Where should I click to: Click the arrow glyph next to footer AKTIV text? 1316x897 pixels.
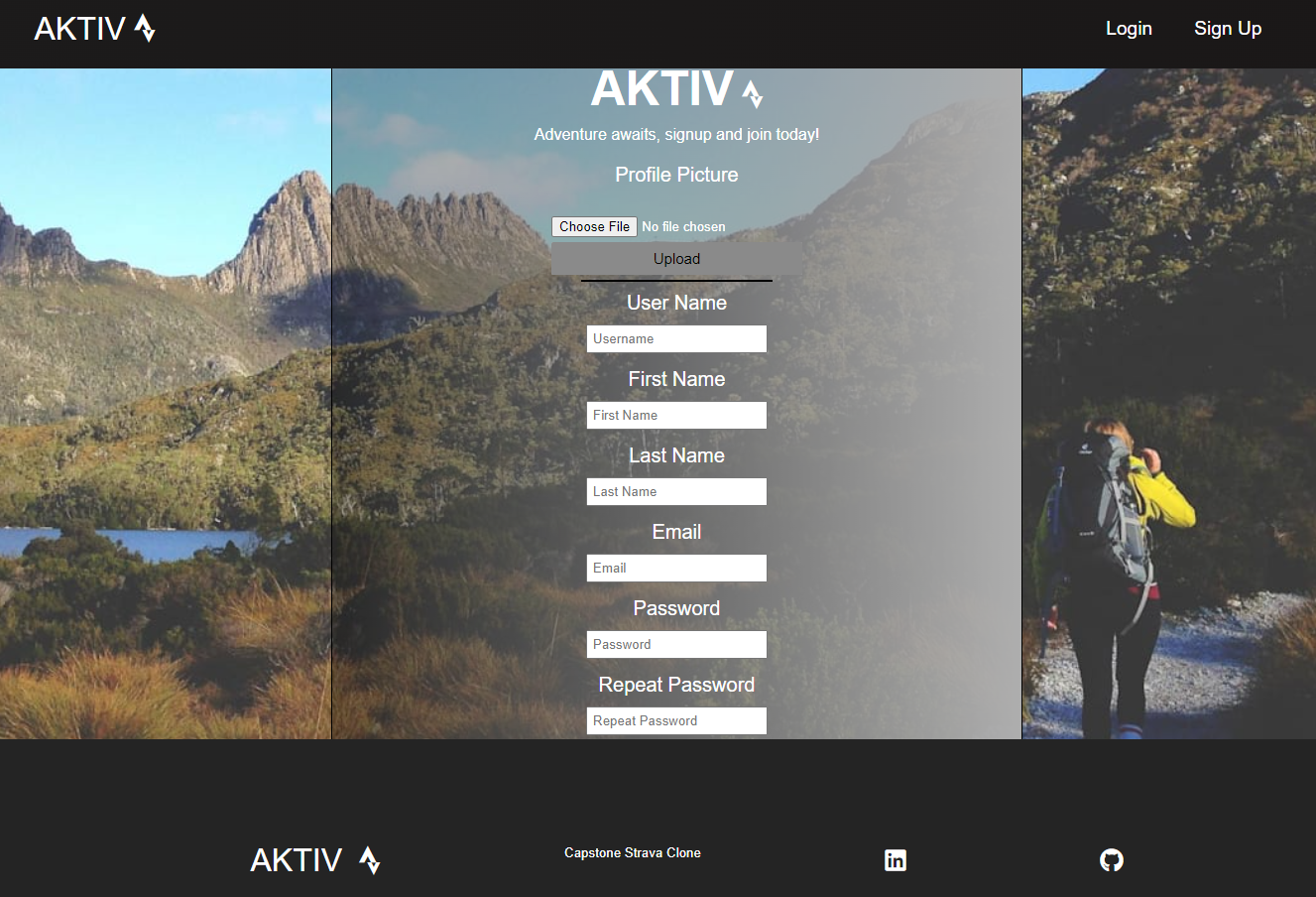coord(371,861)
